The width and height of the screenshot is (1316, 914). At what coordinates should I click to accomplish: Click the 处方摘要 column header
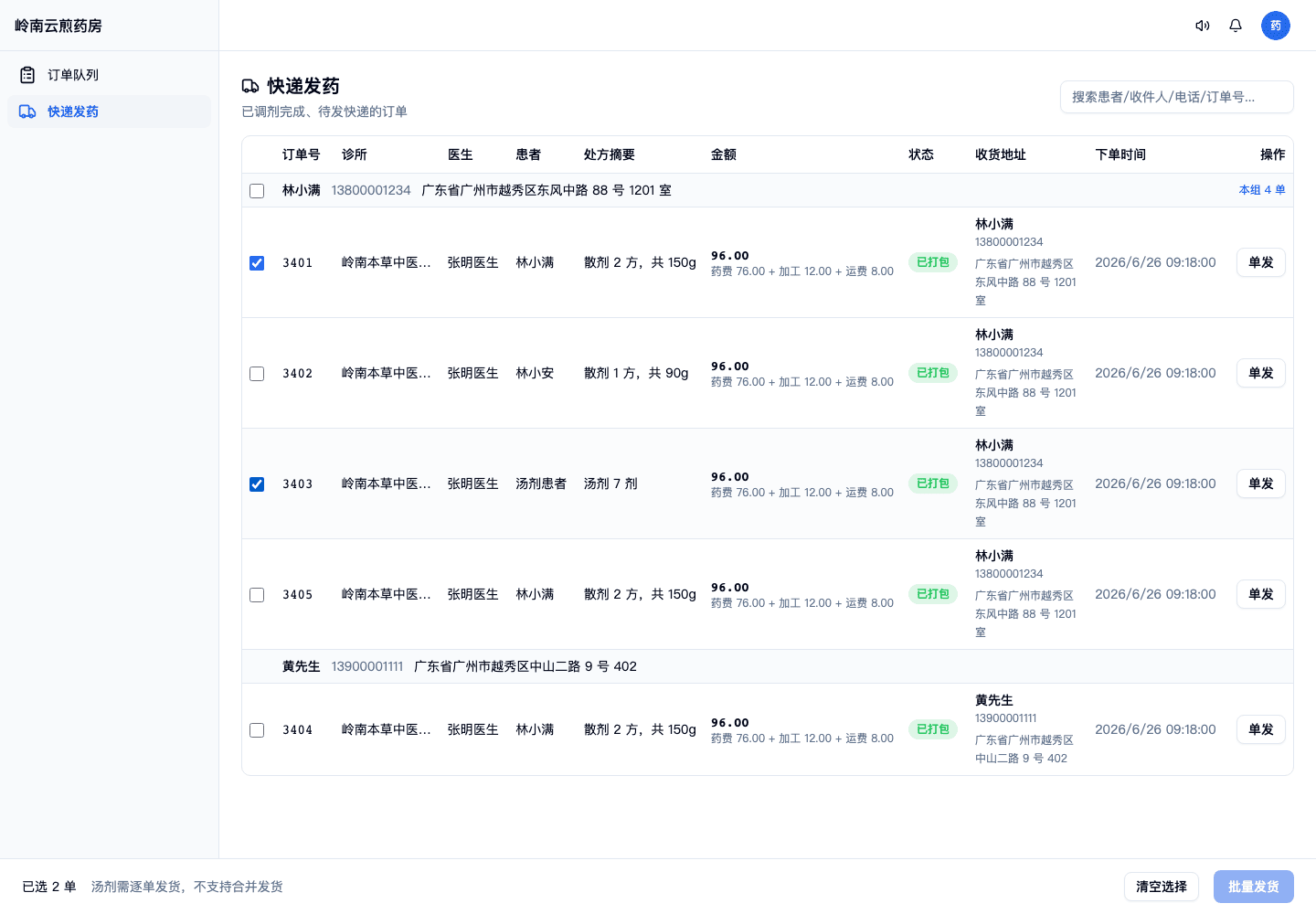click(610, 154)
